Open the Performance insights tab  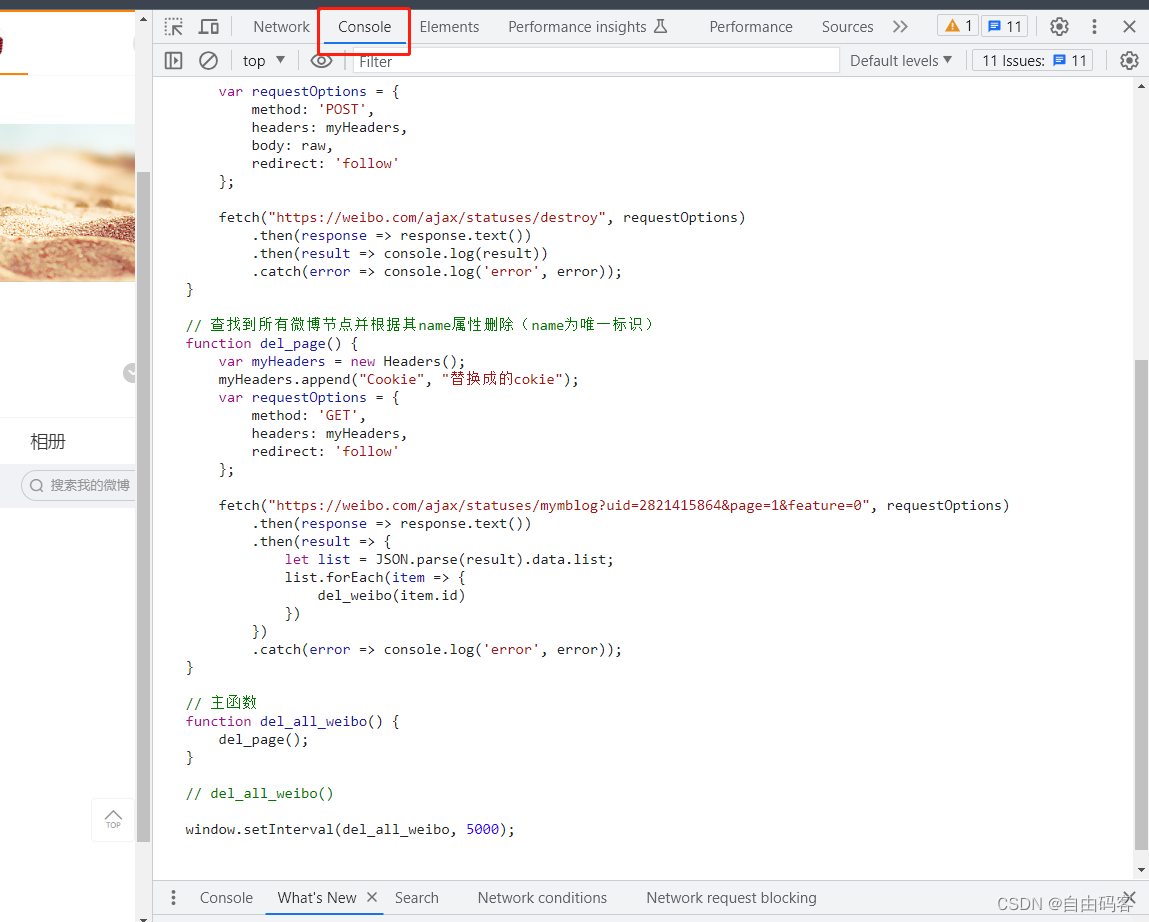(x=588, y=27)
